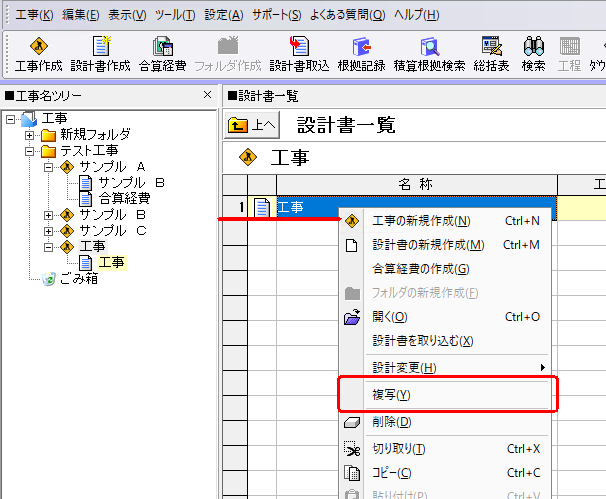Open the ヘルプ(H) menu

pyautogui.click(x=417, y=15)
